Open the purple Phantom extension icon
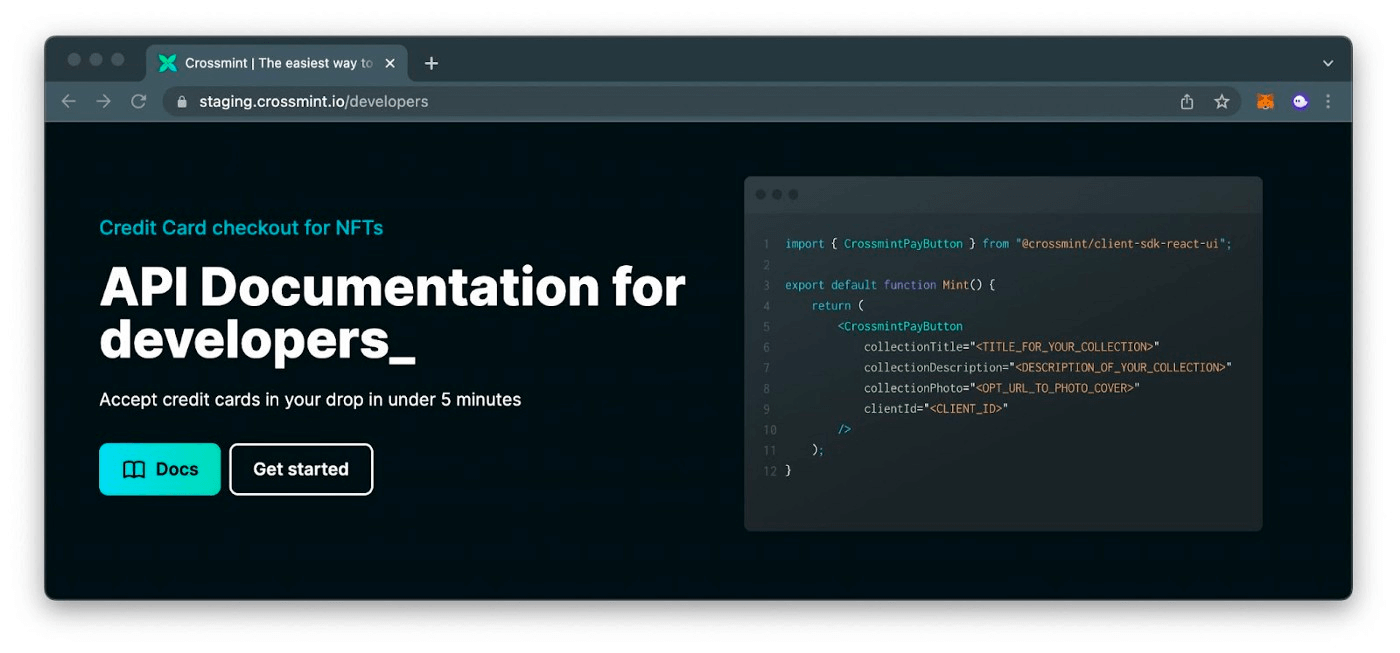Viewport: 1400px width, 653px height. [x=1300, y=101]
